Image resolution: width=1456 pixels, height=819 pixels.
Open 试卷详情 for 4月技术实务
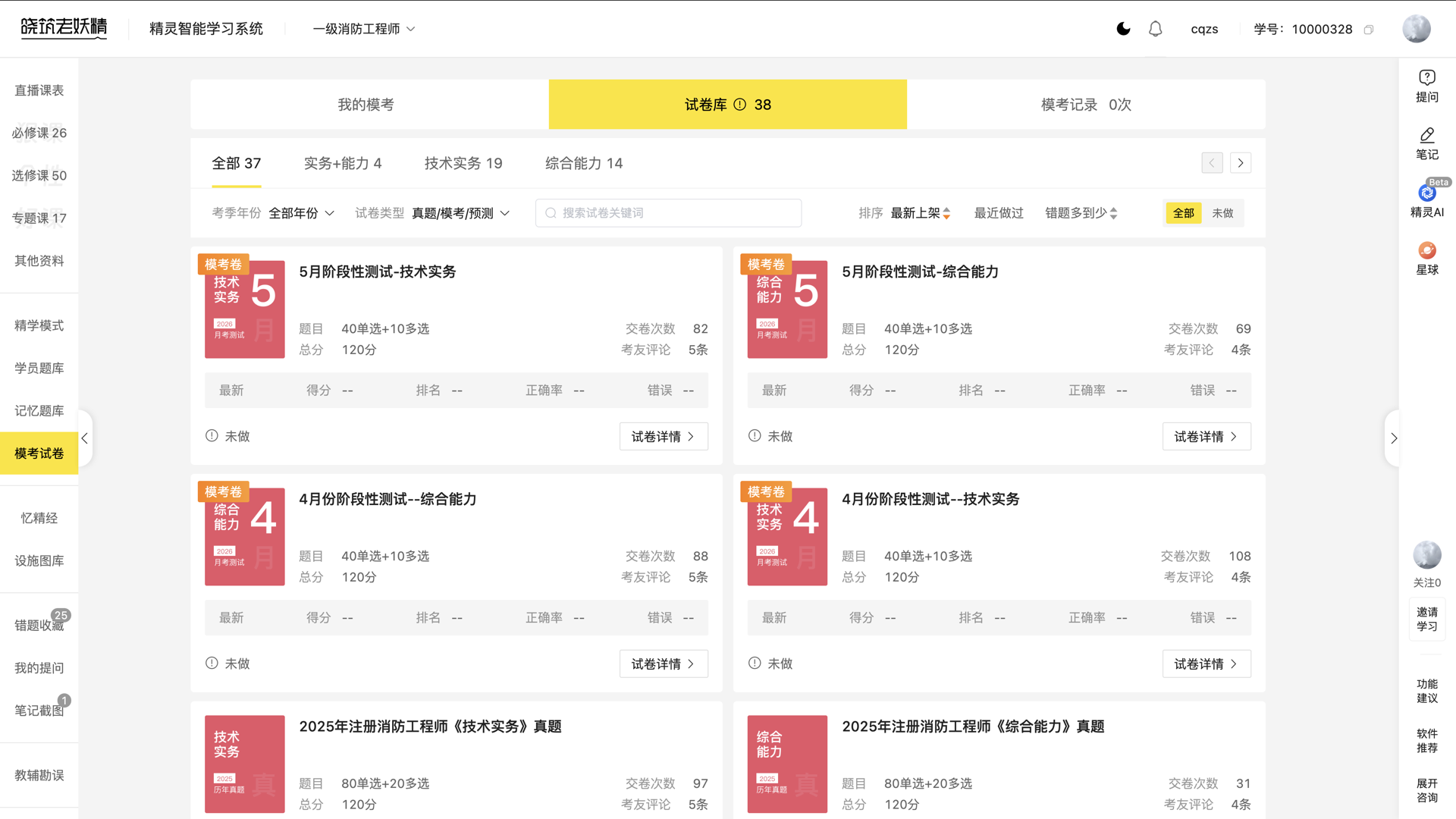coord(1207,664)
